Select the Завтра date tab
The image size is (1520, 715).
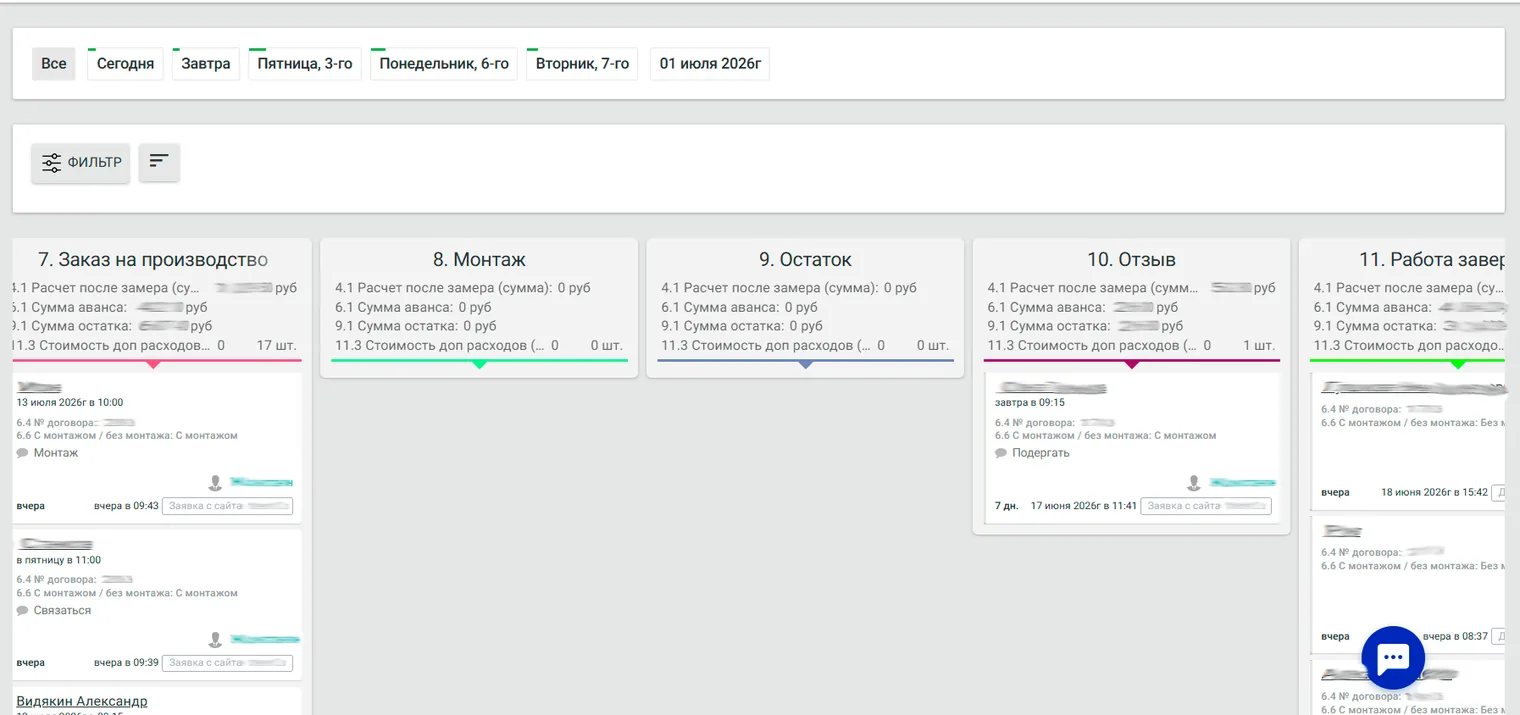click(x=206, y=64)
